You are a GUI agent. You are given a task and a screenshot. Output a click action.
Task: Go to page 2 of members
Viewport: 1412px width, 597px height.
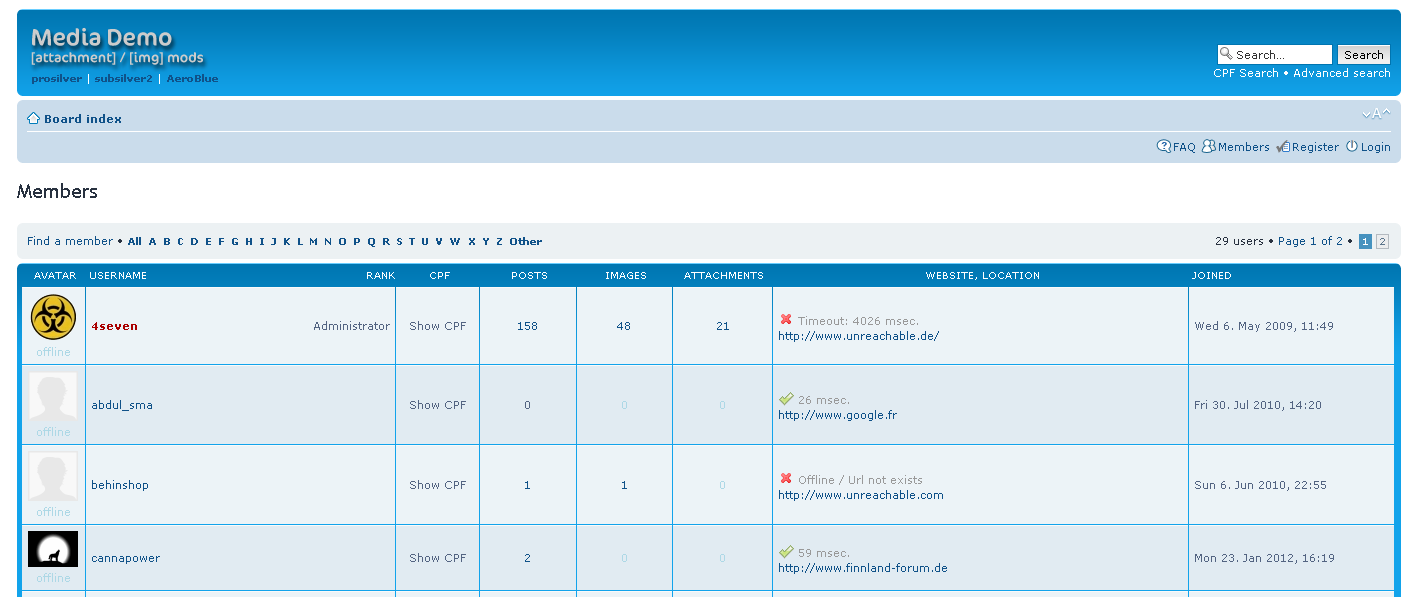coord(1382,241)
